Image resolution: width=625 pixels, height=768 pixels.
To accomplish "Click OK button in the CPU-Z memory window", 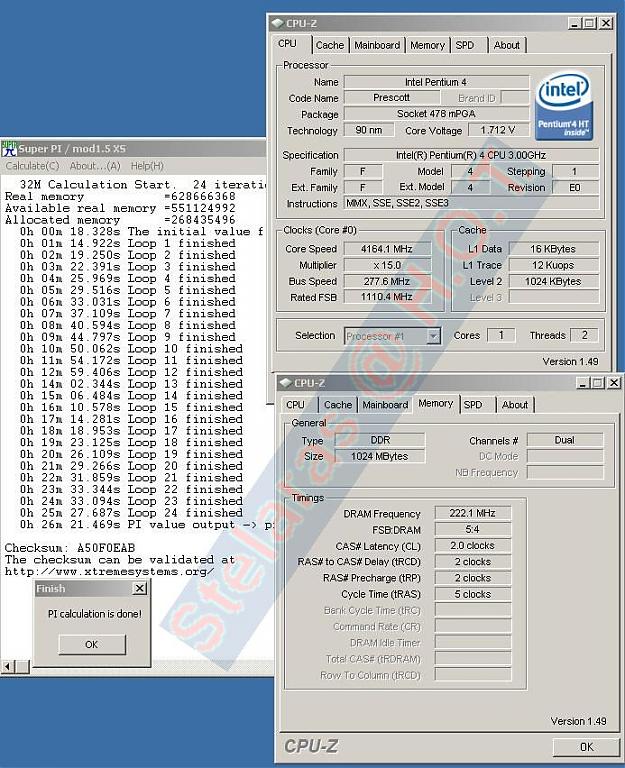I will 586,746.
